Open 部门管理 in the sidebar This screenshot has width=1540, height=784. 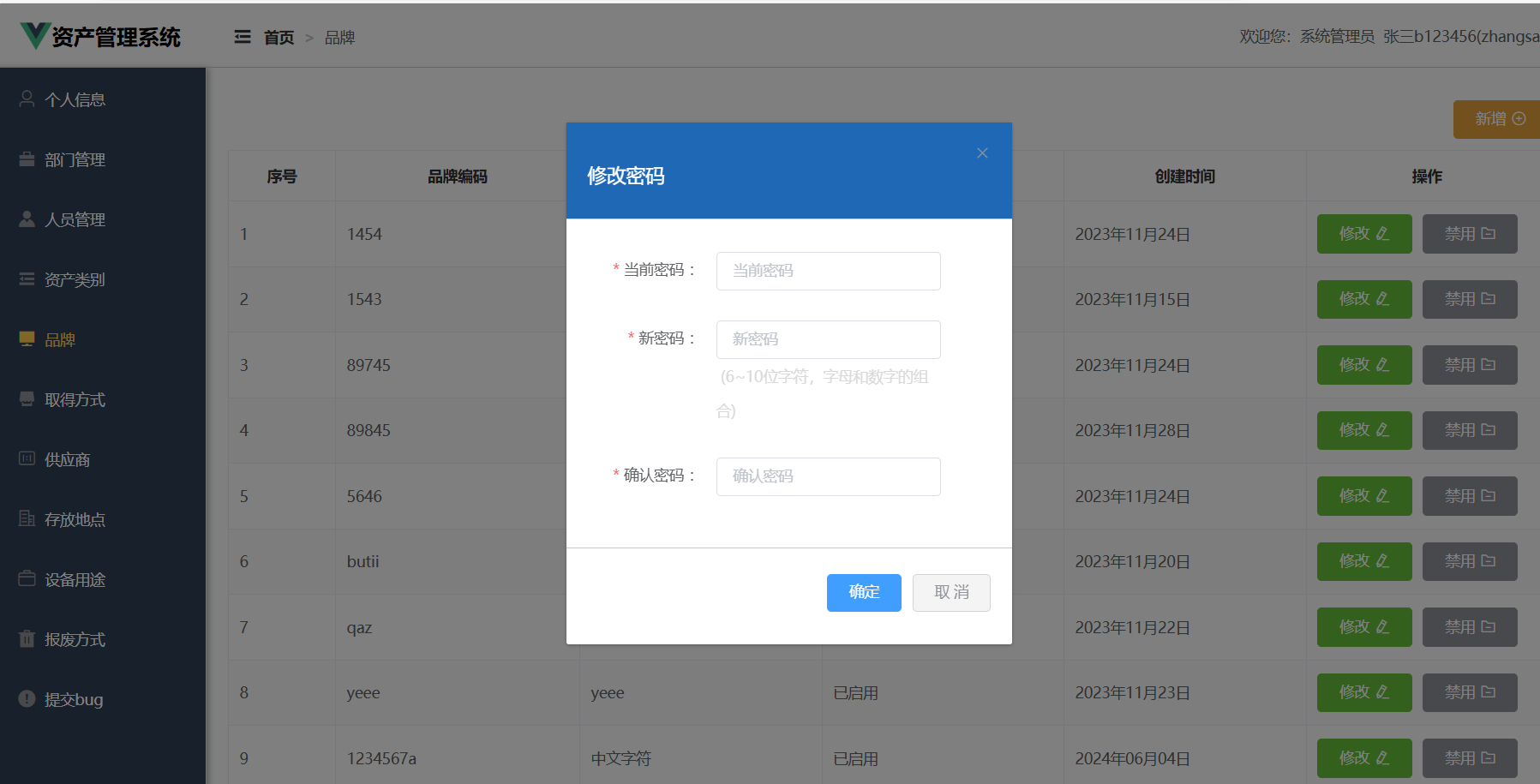coord(103,159)
